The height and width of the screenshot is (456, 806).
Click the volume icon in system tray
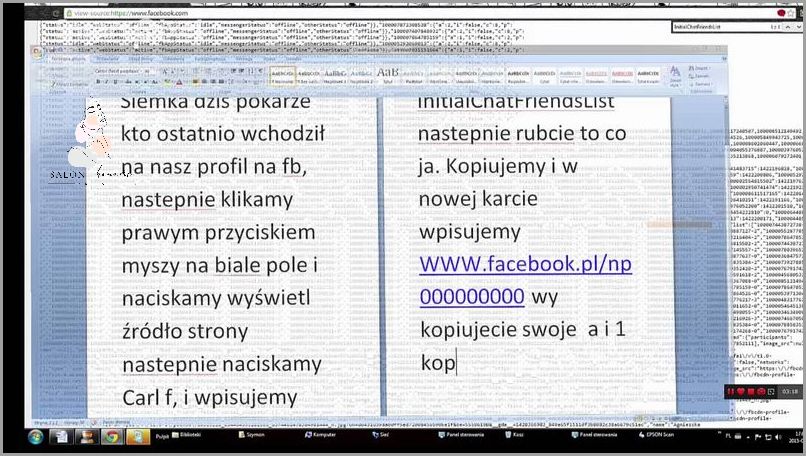coord(778,436)
